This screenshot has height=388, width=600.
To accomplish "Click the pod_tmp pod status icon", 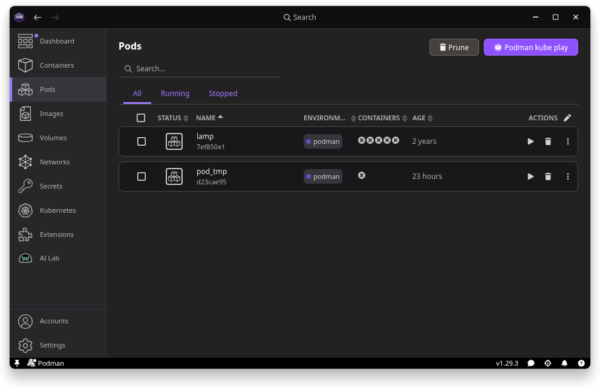I will pos(174,176).
